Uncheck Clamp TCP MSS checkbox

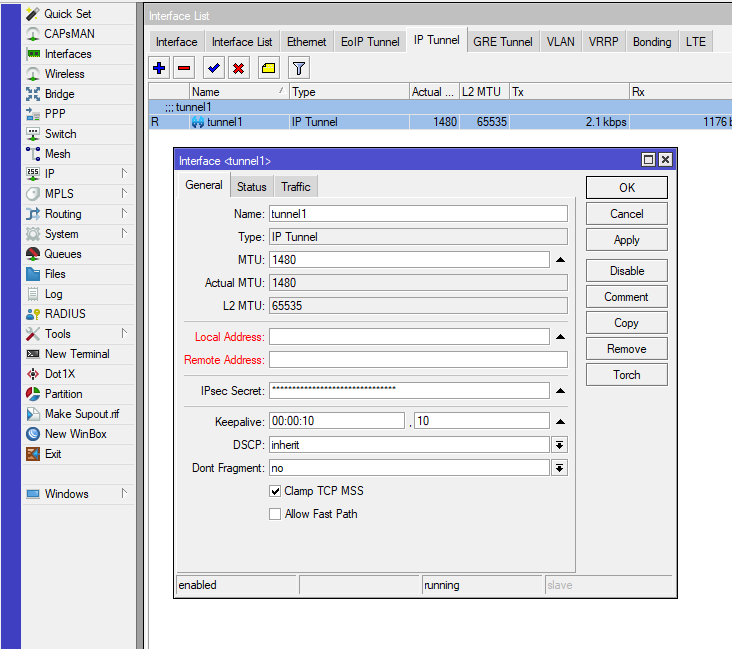[275, 491]
